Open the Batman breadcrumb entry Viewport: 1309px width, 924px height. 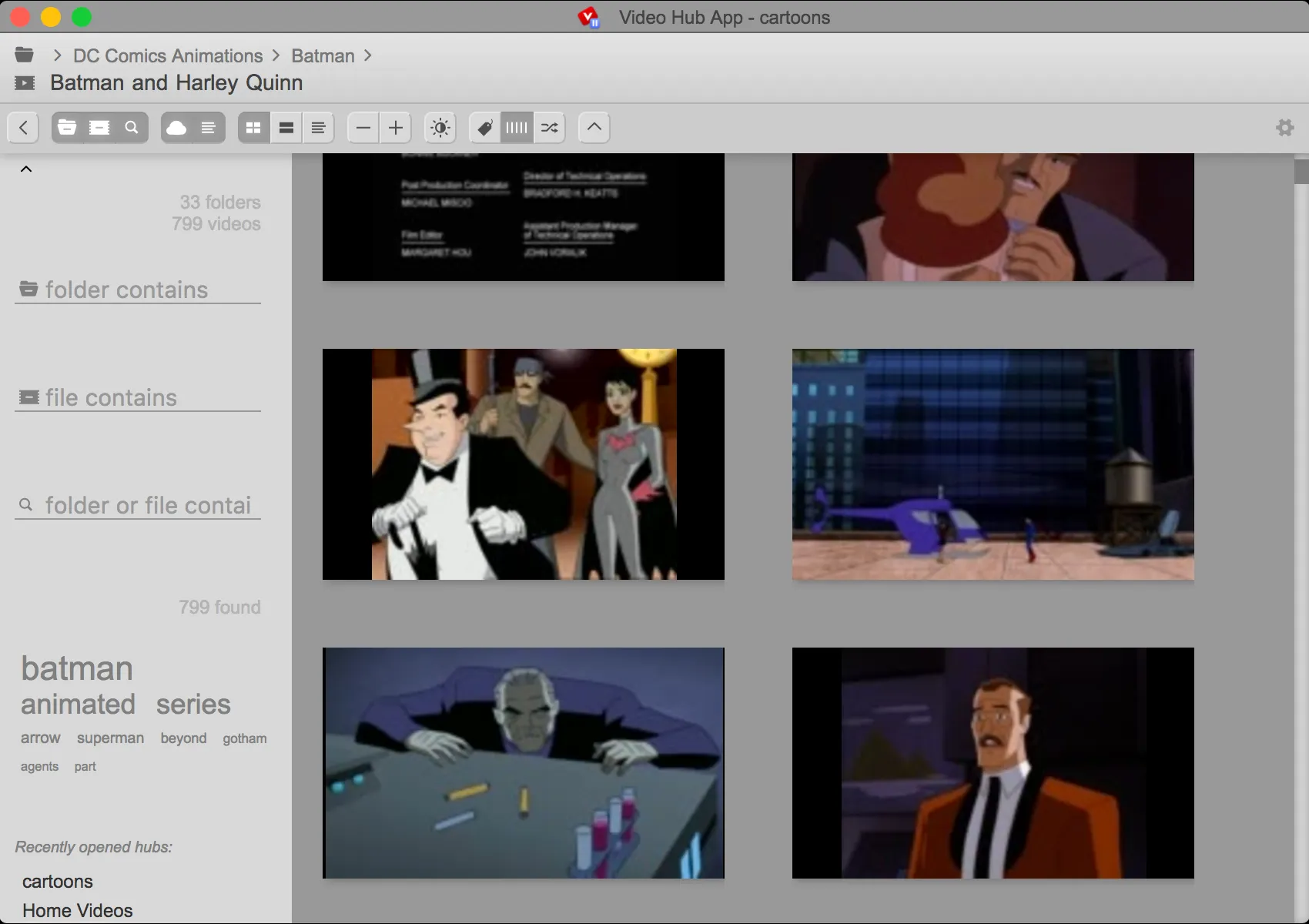point(322,55)
